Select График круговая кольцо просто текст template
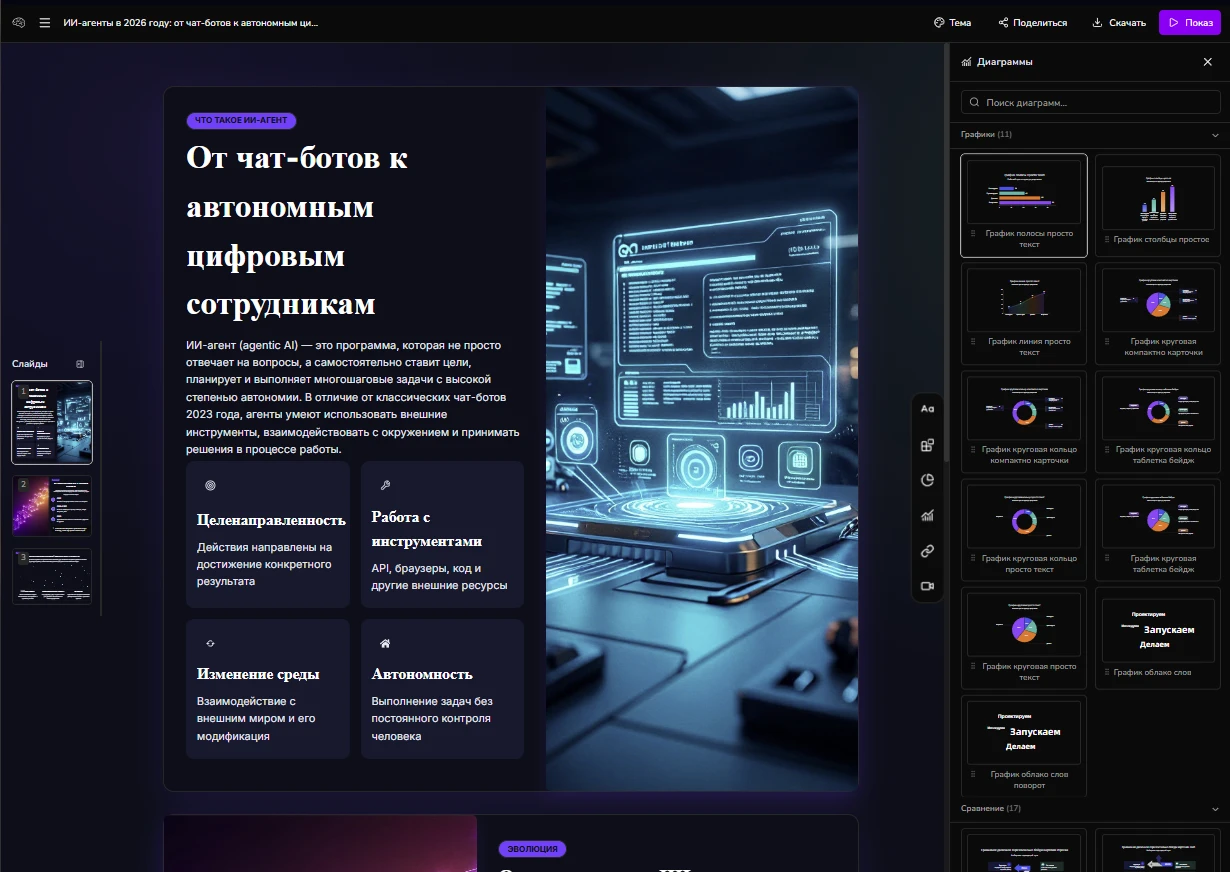This screenshot has width=1230, height=872. coord(1024,530)
